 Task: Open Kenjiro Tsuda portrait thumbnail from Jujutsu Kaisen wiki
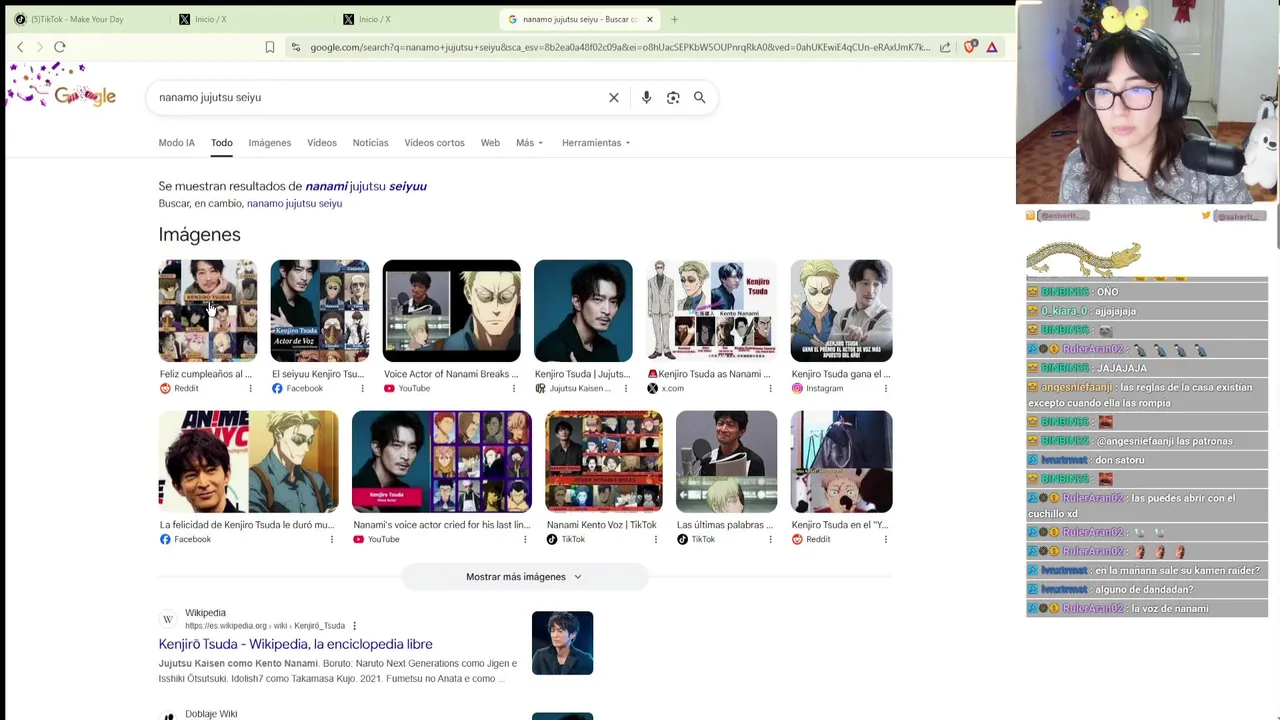coord(583,311)
